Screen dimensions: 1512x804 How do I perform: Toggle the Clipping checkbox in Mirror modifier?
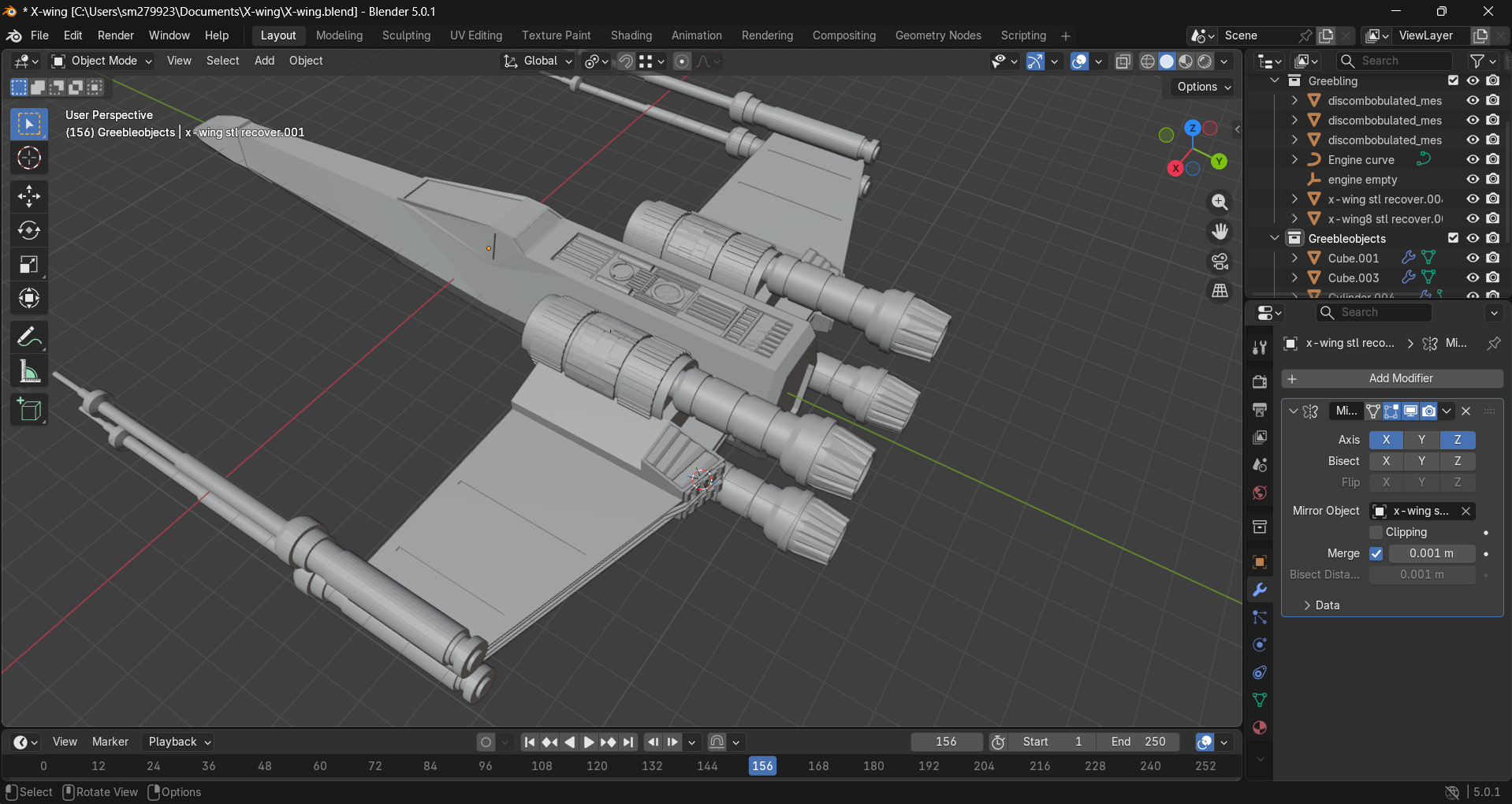pyautogui.click(x=1376, y=532)
